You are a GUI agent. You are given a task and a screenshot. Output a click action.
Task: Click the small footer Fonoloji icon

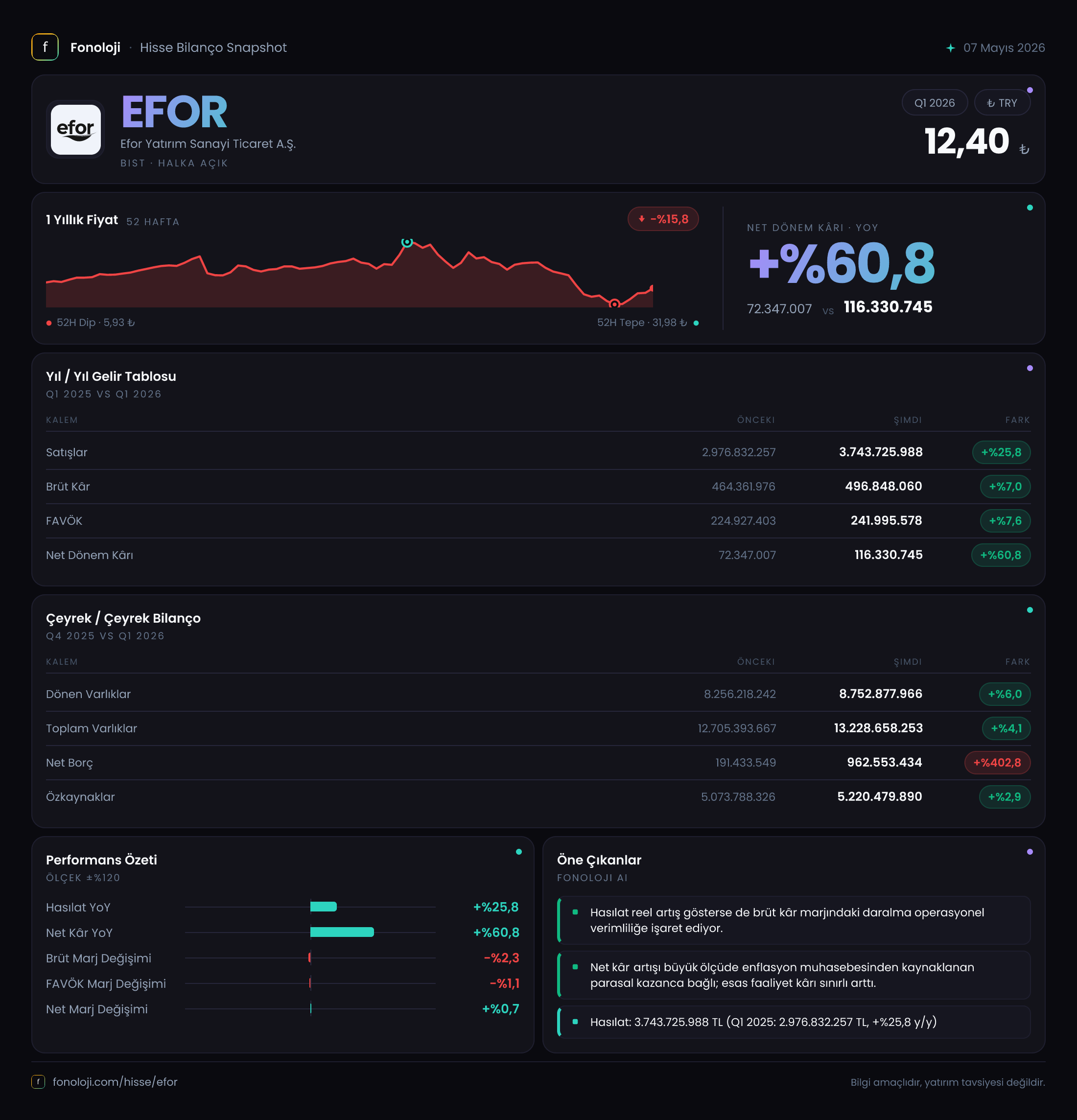[x=38, y=1082]
